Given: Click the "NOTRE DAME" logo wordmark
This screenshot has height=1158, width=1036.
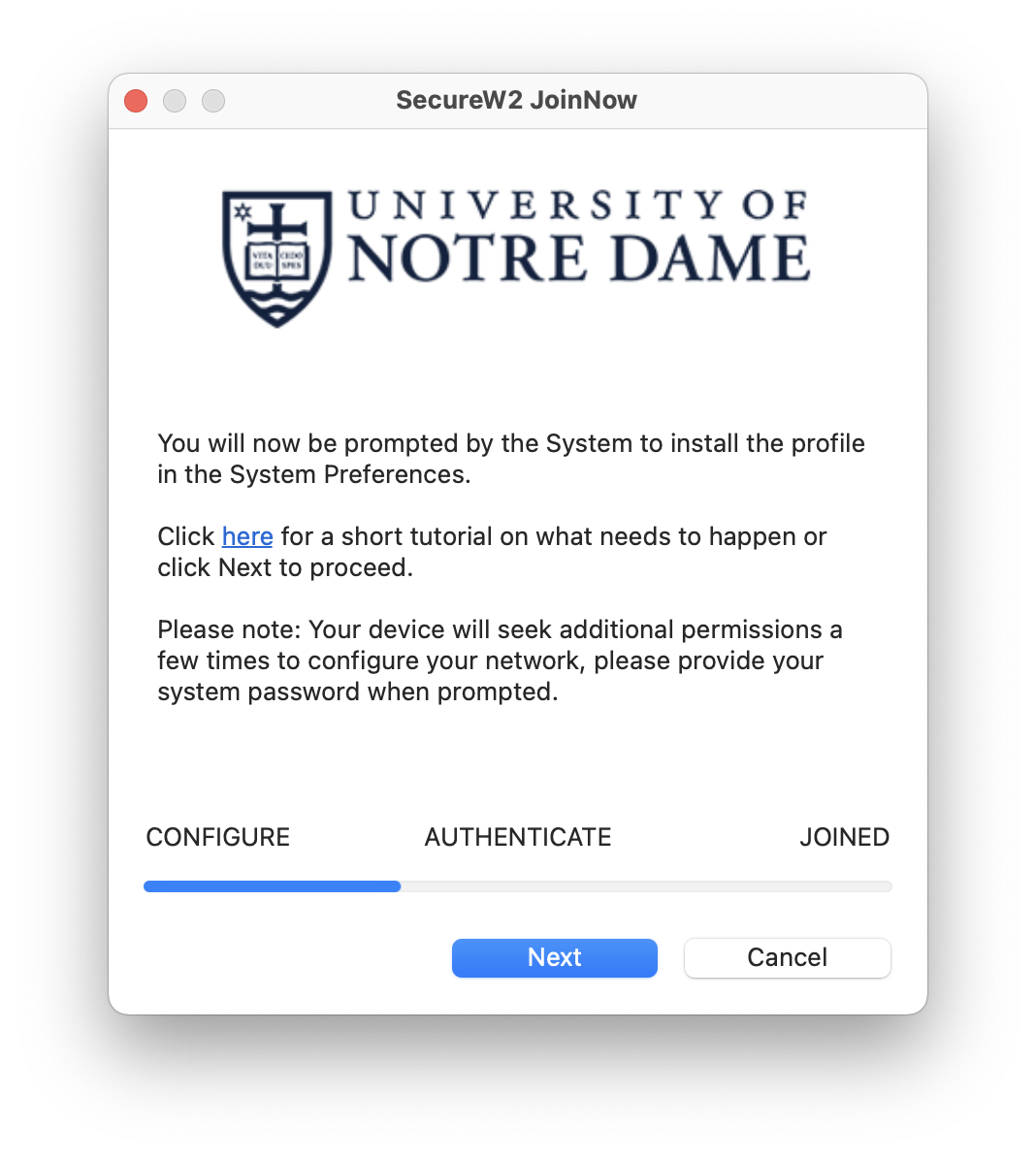Looking at the screenshot, I should (x=578, y=259).
